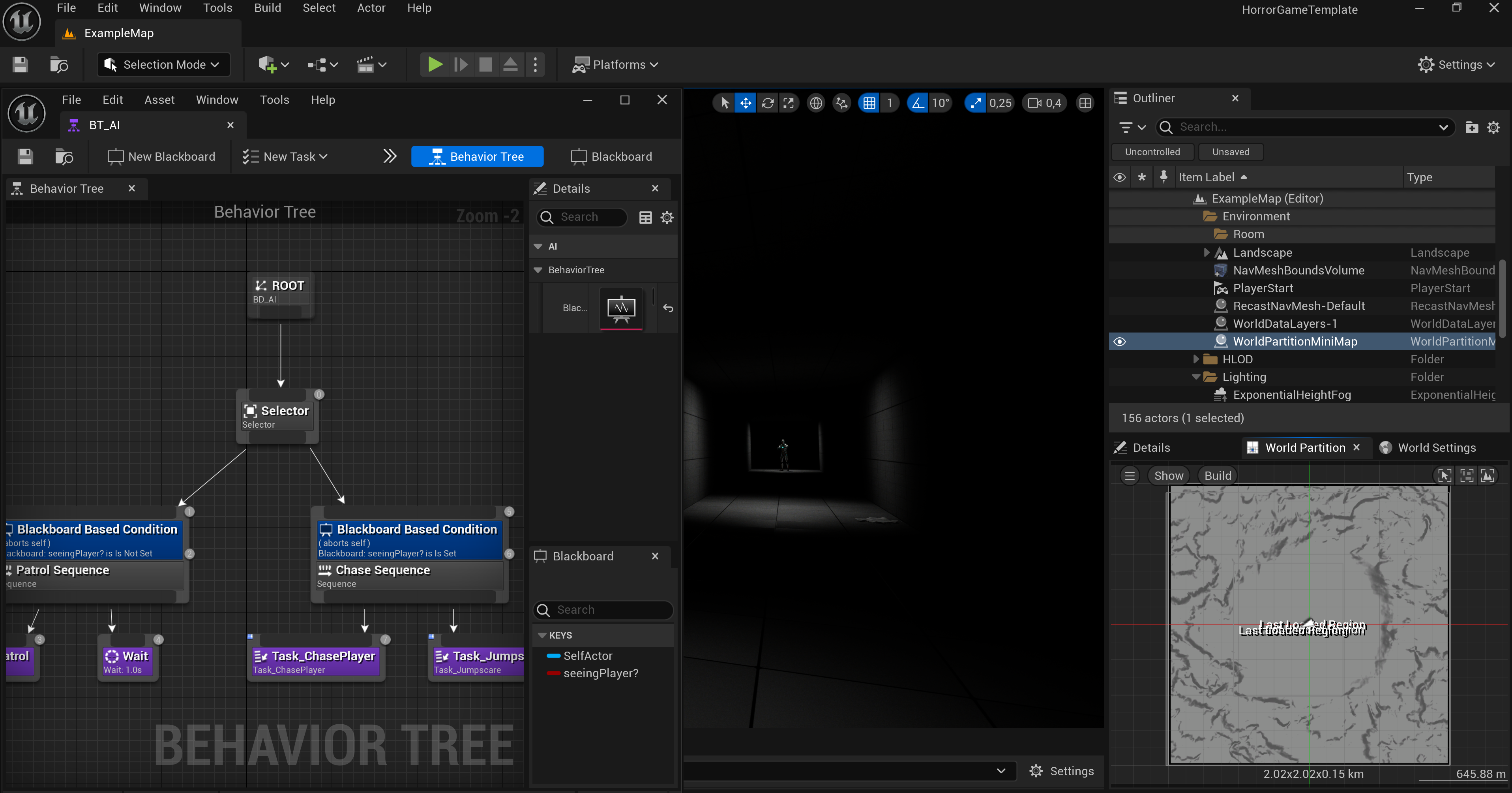Select the translate gizmo tool in viewport
This screenshot has width=1512, height=793.
[746, 103]
